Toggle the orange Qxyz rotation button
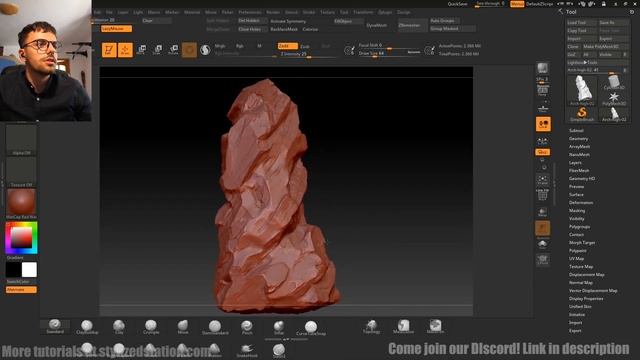Screen dimensions: 640x360 coord(543,152)
